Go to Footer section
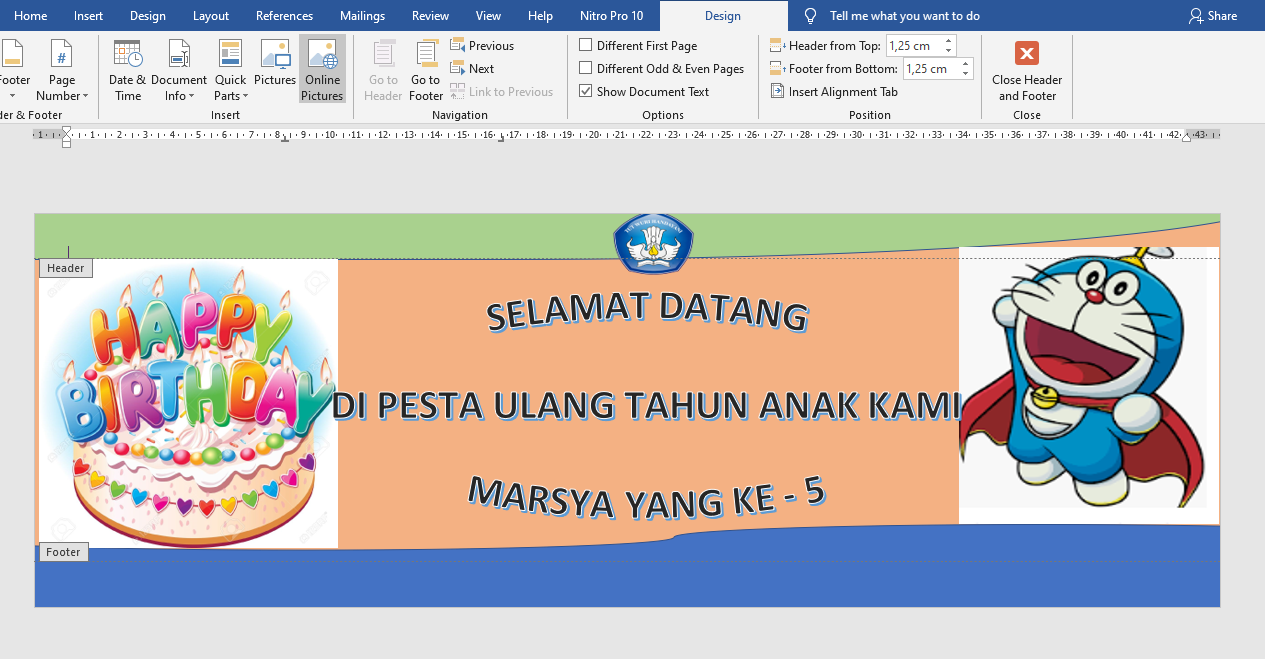1265x659 pixels. click(426, 70)
